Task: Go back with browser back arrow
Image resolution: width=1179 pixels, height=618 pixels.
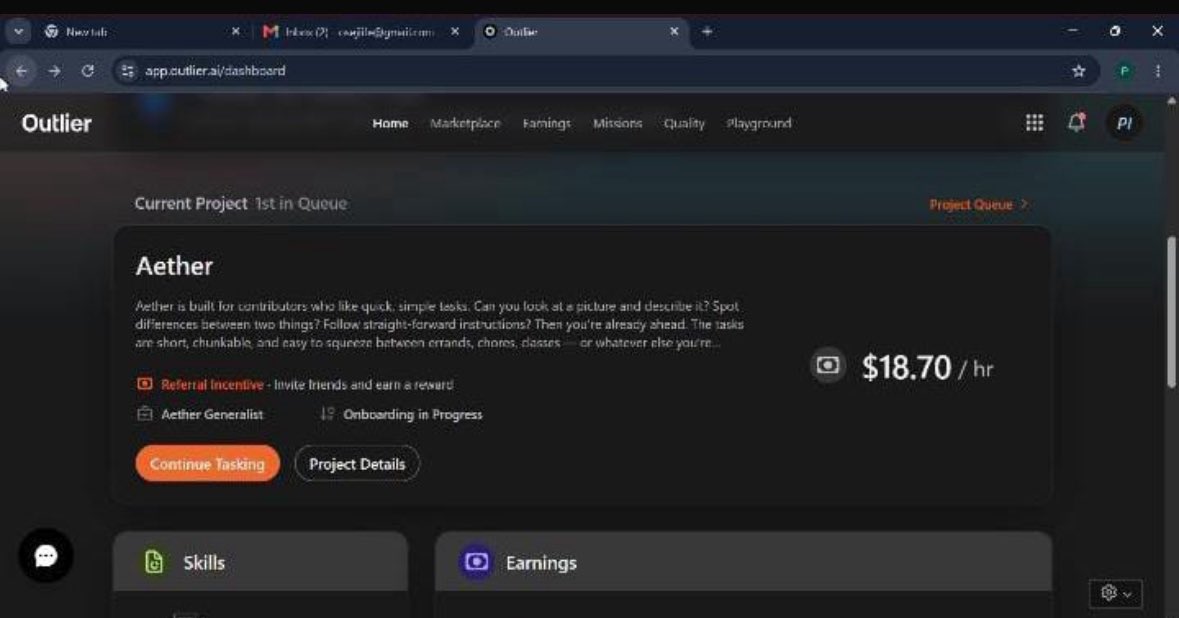Action: 22,71
